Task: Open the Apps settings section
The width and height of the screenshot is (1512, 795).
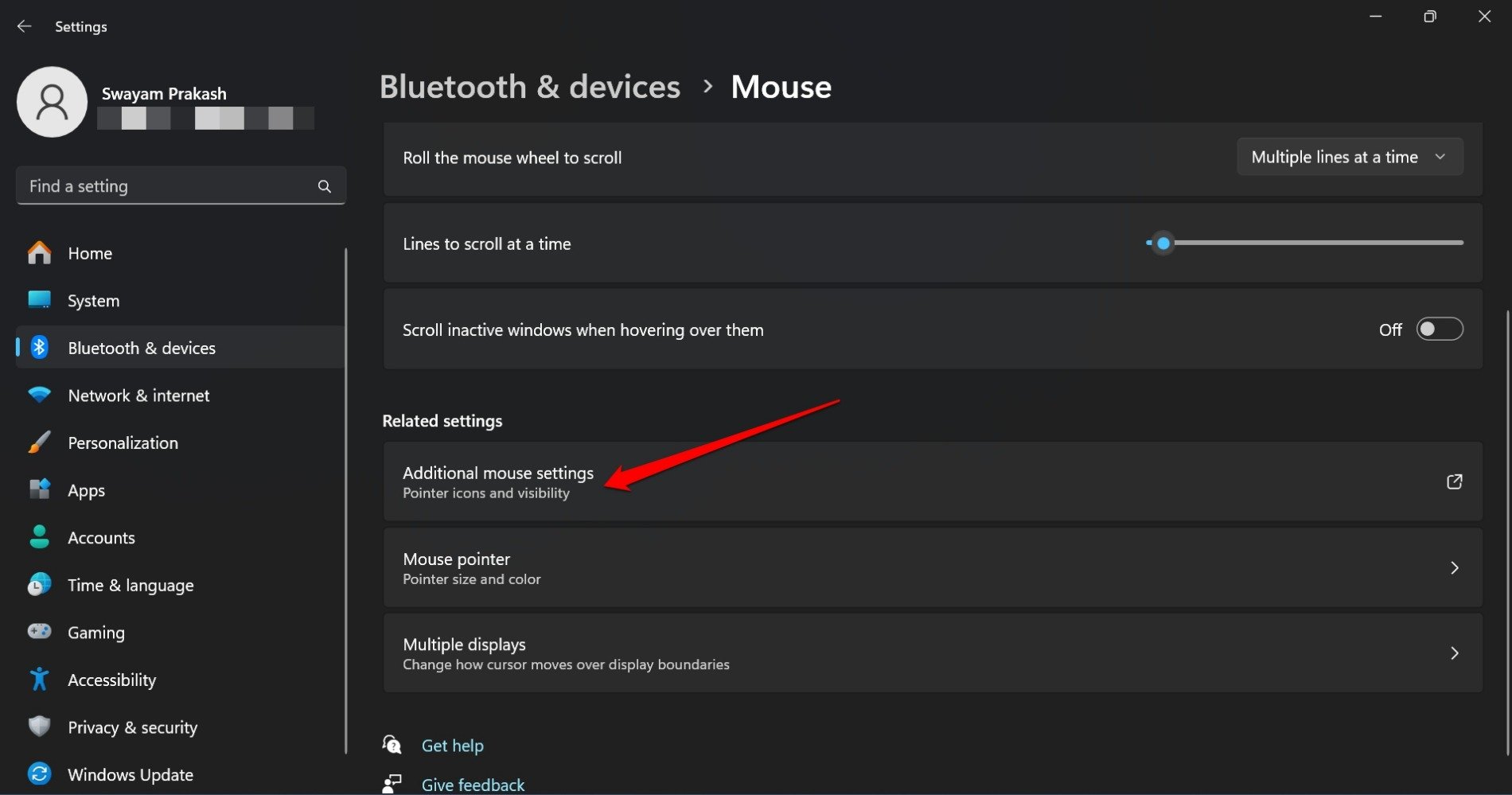Action: [x=86, y=490]
